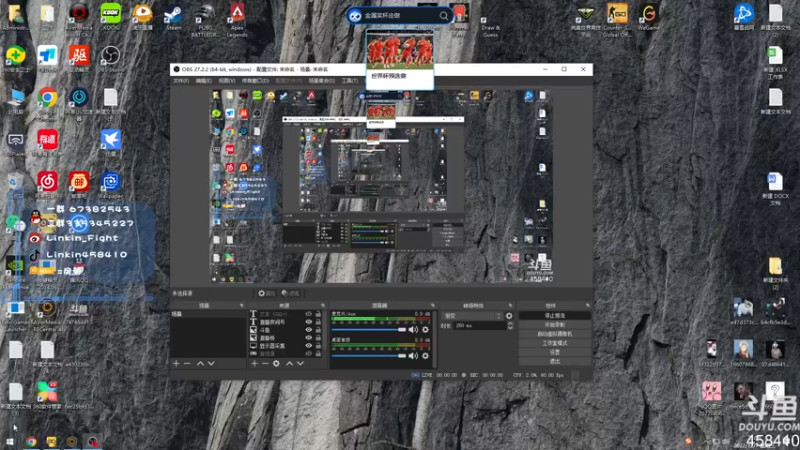Toggle lock on 直播房间号 source
The image size is (800, 450).
(318, 322)
